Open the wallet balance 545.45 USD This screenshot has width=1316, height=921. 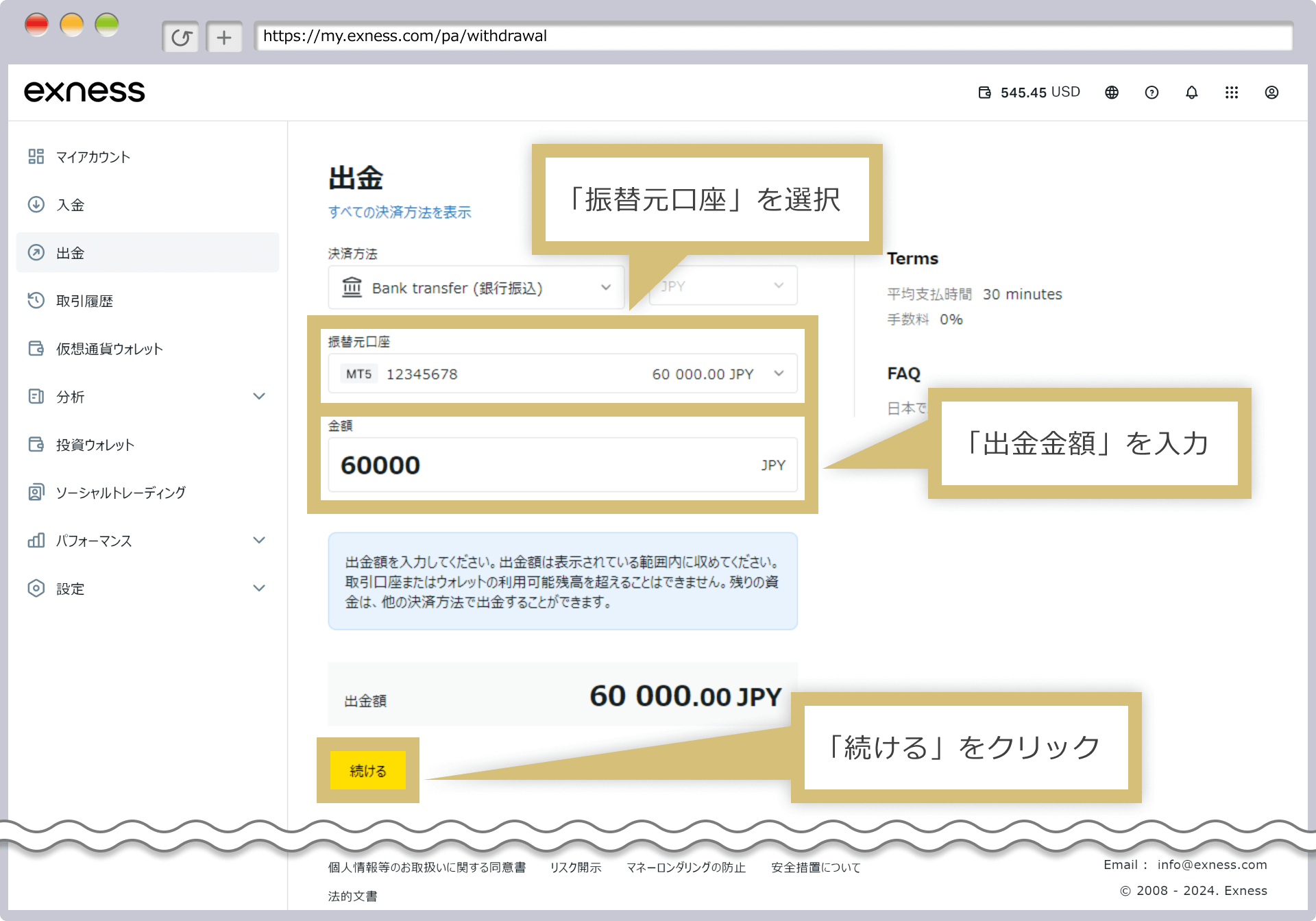tap(1029, 93)
